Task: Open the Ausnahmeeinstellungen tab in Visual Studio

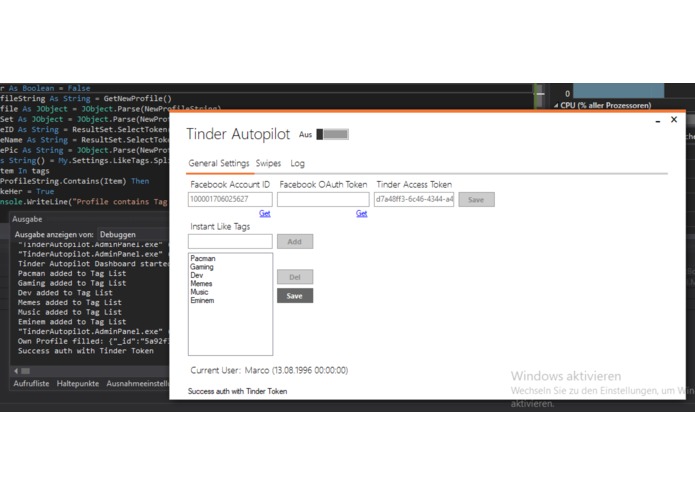Action: [137, 384]
